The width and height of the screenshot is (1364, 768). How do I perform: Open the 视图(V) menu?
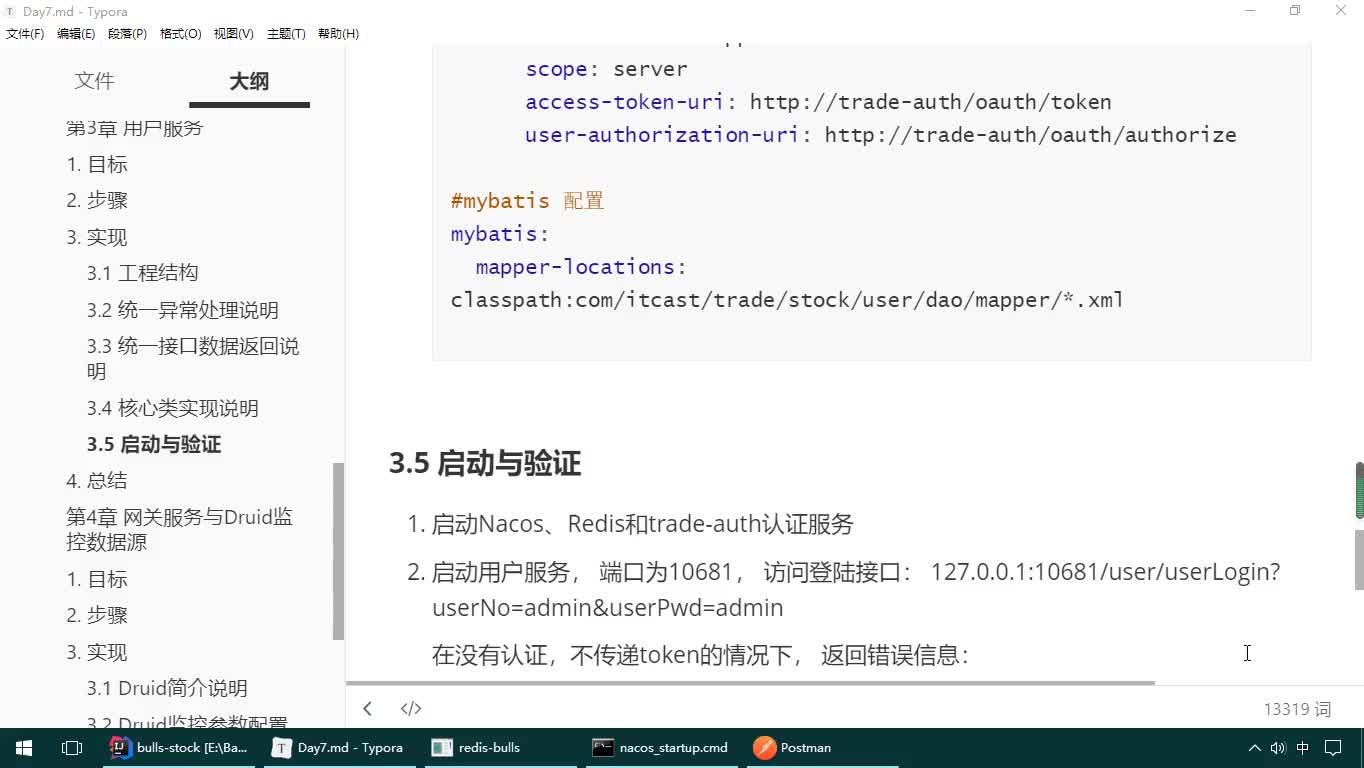(x=233, y=34)
